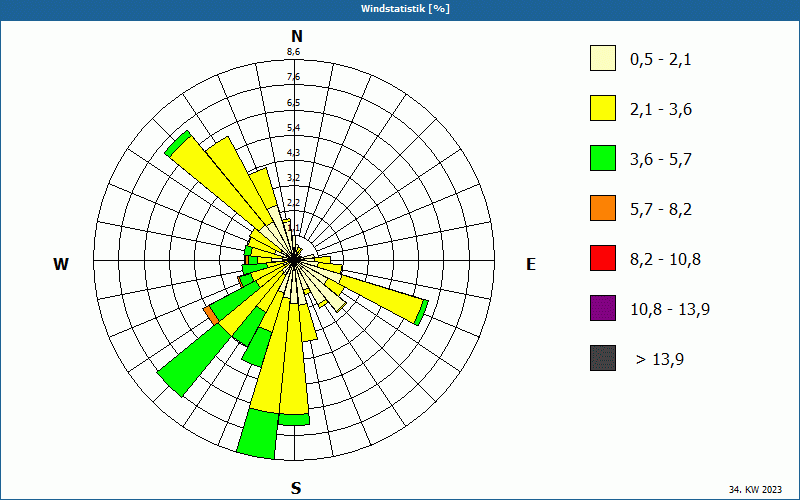Click the legend label '> 13,9'
The height and width of the screenshot is (500, 800).
tap(660, 360)
